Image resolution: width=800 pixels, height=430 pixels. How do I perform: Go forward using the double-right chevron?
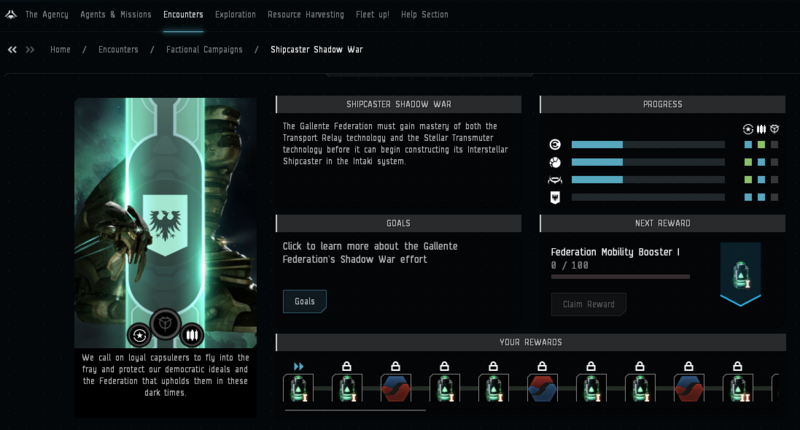tap(30, 49)
